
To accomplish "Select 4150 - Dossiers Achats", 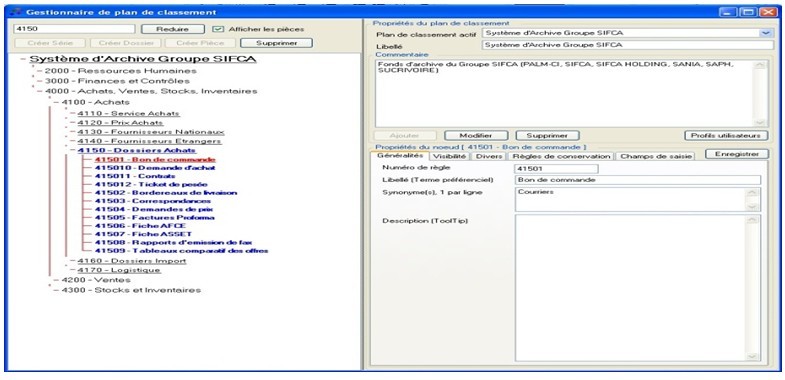I will (136, 150).
